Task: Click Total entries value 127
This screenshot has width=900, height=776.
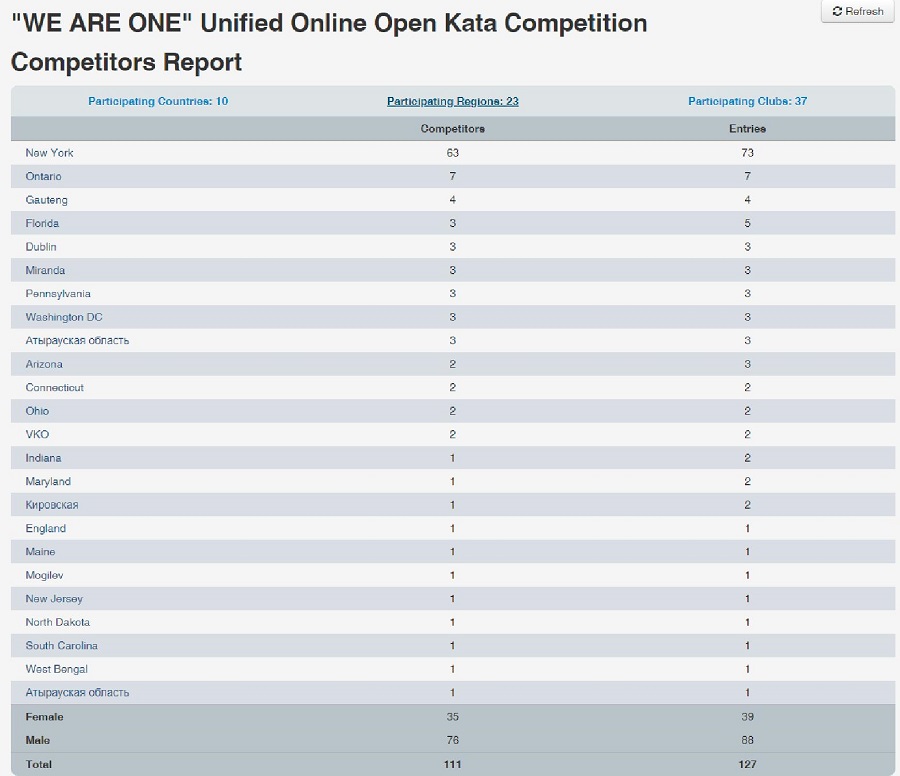Action: point(747,765)
